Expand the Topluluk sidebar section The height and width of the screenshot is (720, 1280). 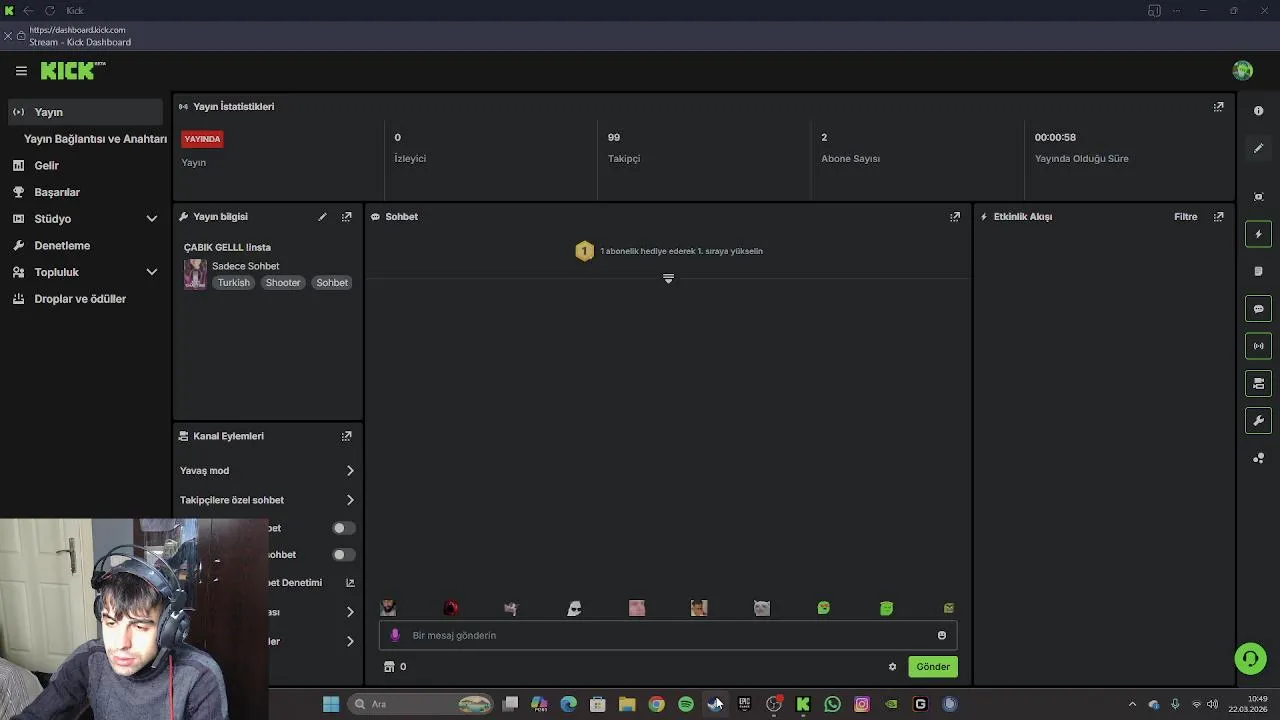[x=152, y=272]
